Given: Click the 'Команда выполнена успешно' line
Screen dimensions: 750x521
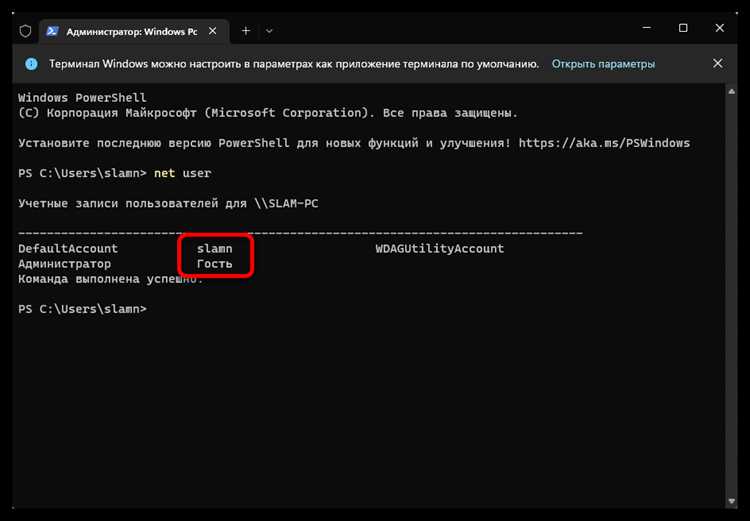Looking at the screenshot, I should 110,279.
